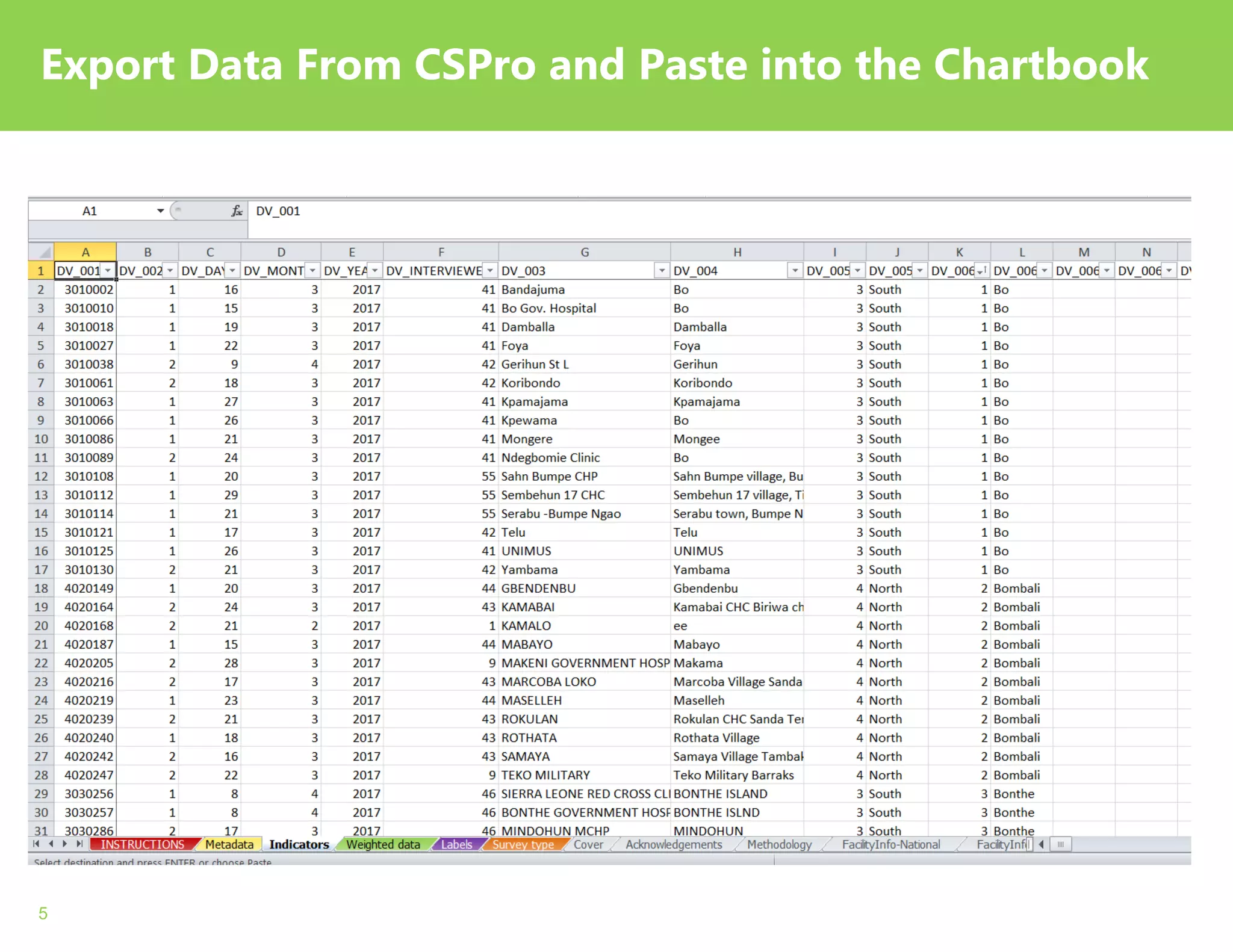Screen dimensions: 1233x952
Task: Click cell containing Serabu -Bumpe Ngao
Action: click(x=585, y=513)
